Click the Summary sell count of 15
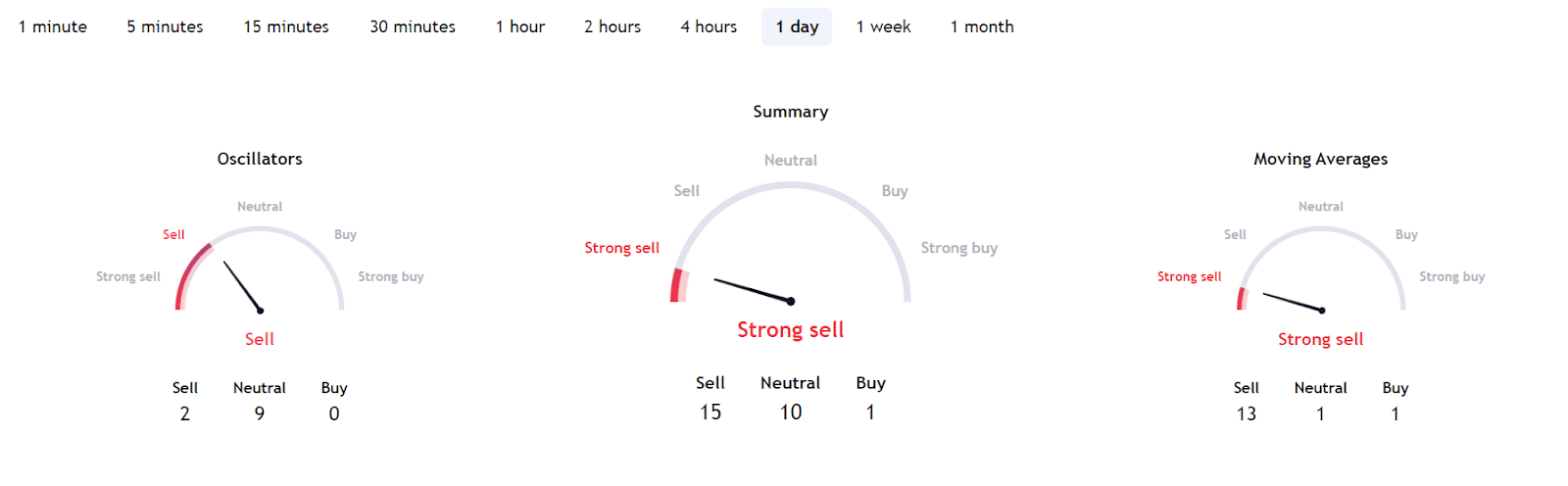This screenshot has height=486, width=1568. (710, 413)
